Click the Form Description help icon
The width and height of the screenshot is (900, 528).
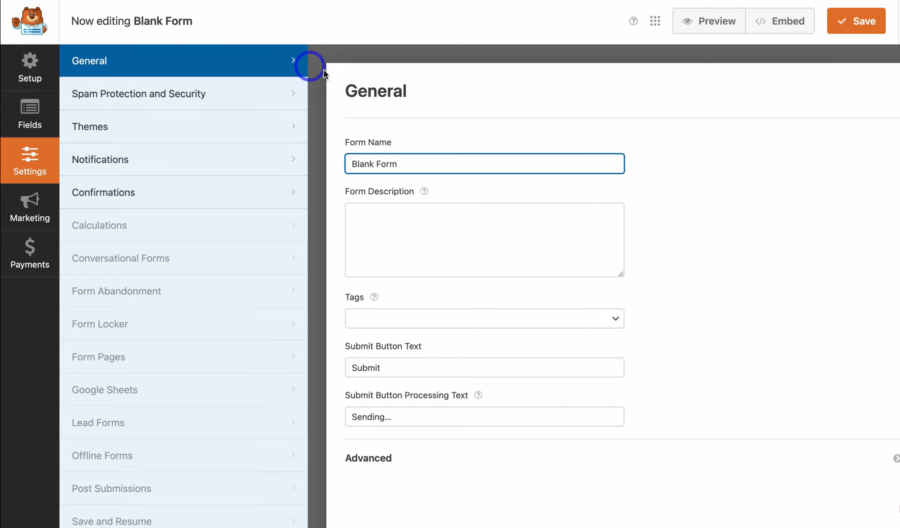click(424, 191)
